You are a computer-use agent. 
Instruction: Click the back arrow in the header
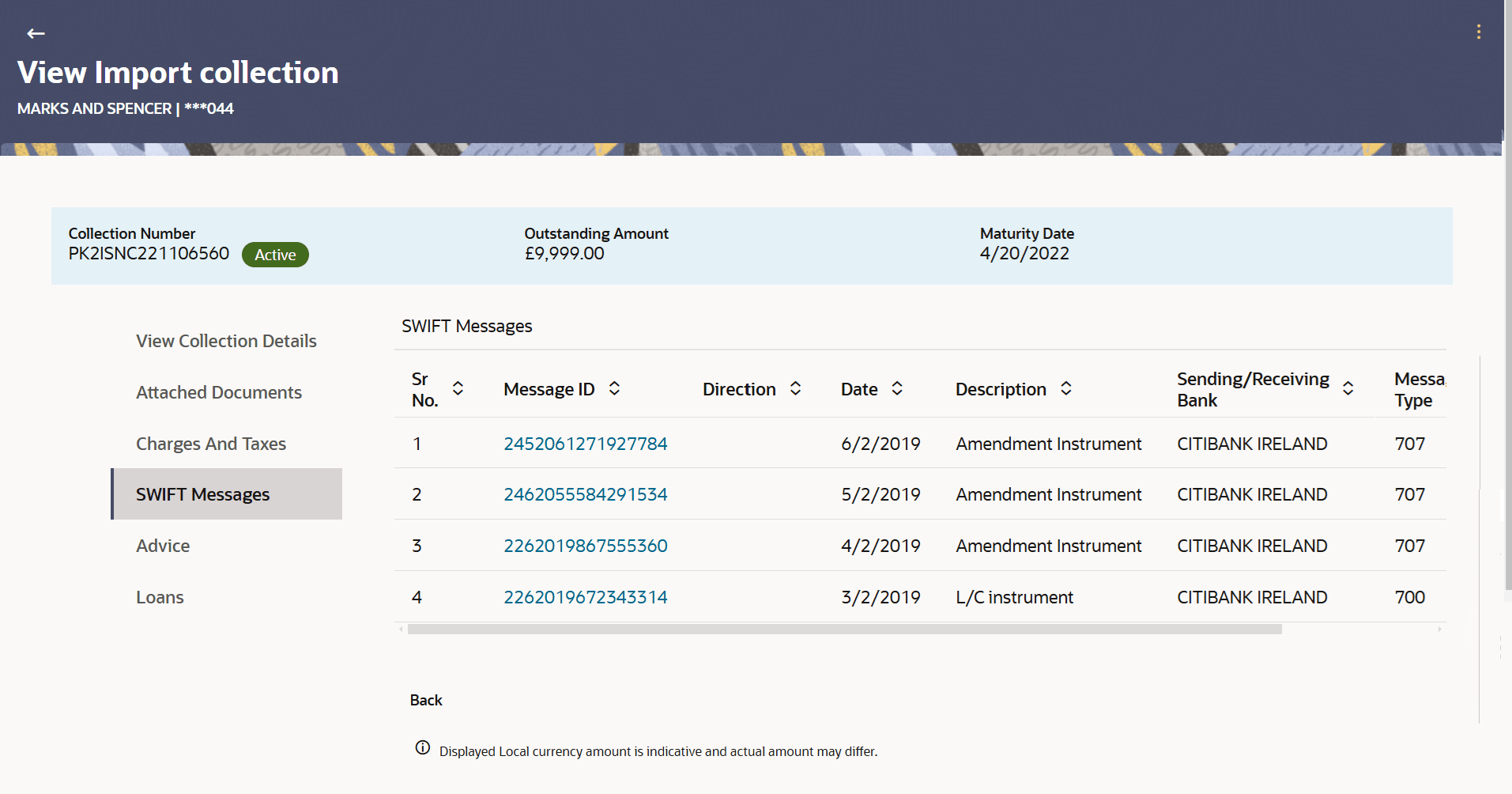click(x=36, y=33)
